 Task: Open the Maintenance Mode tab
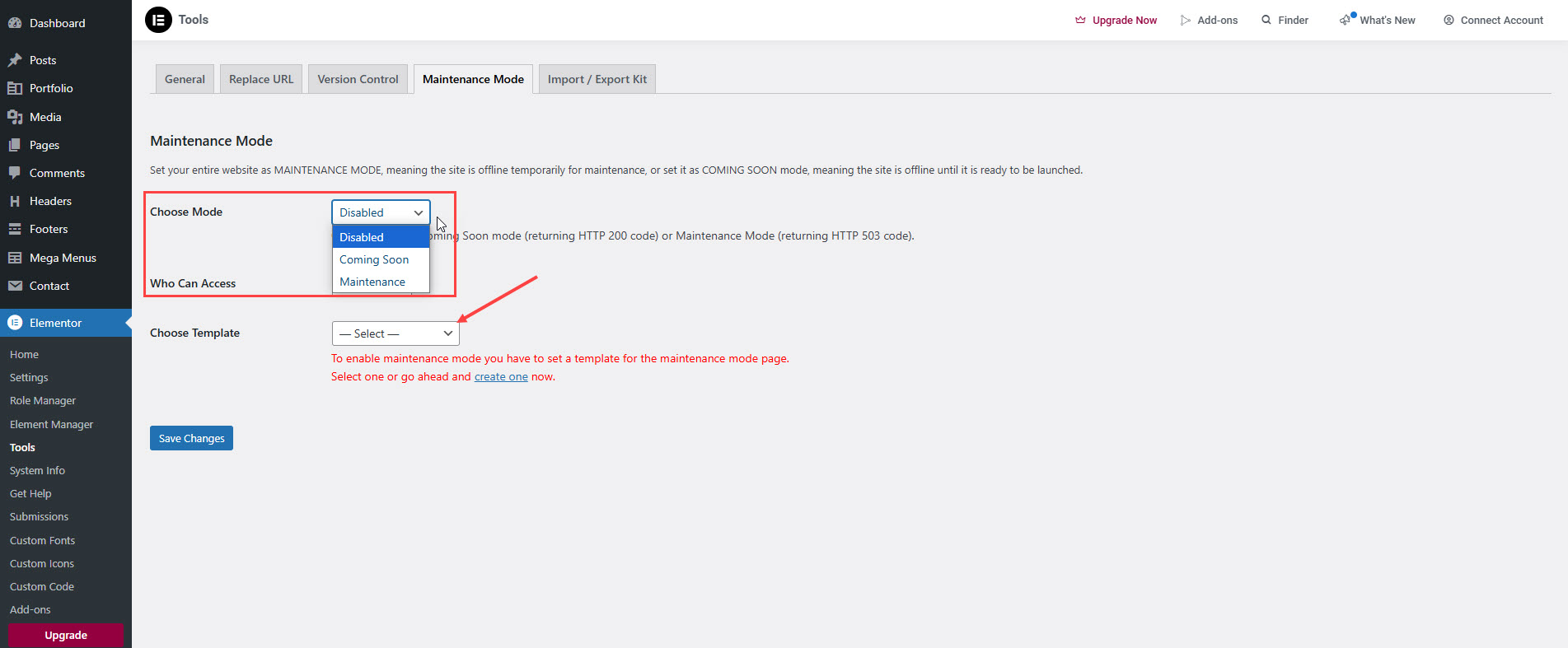473,79
